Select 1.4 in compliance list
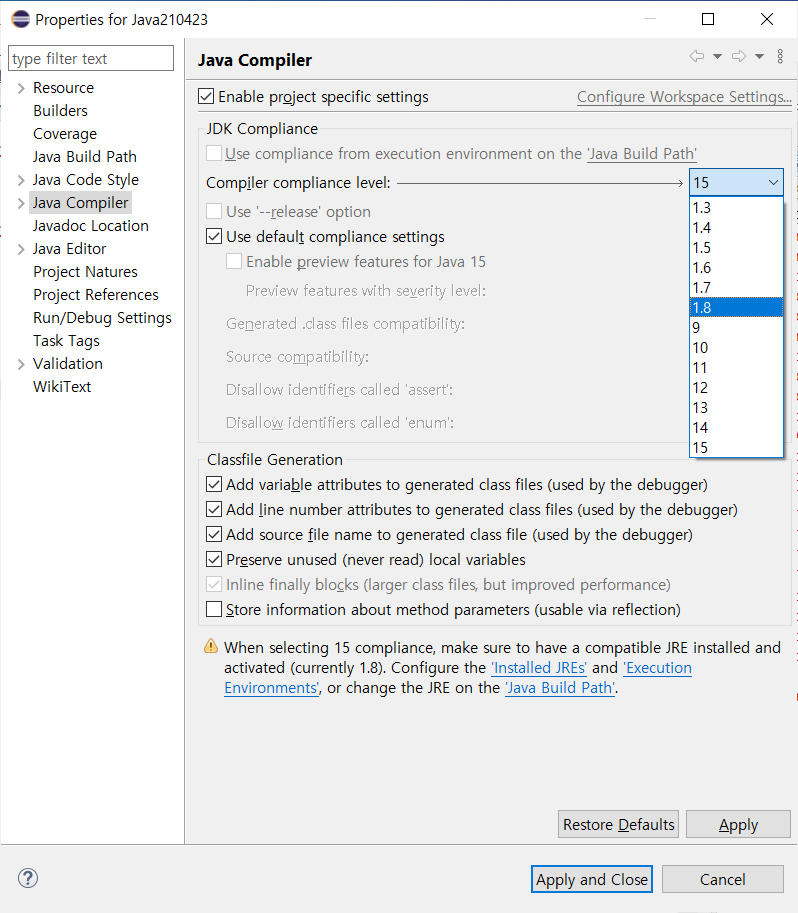798x913 pixels. tap(736, 228)
